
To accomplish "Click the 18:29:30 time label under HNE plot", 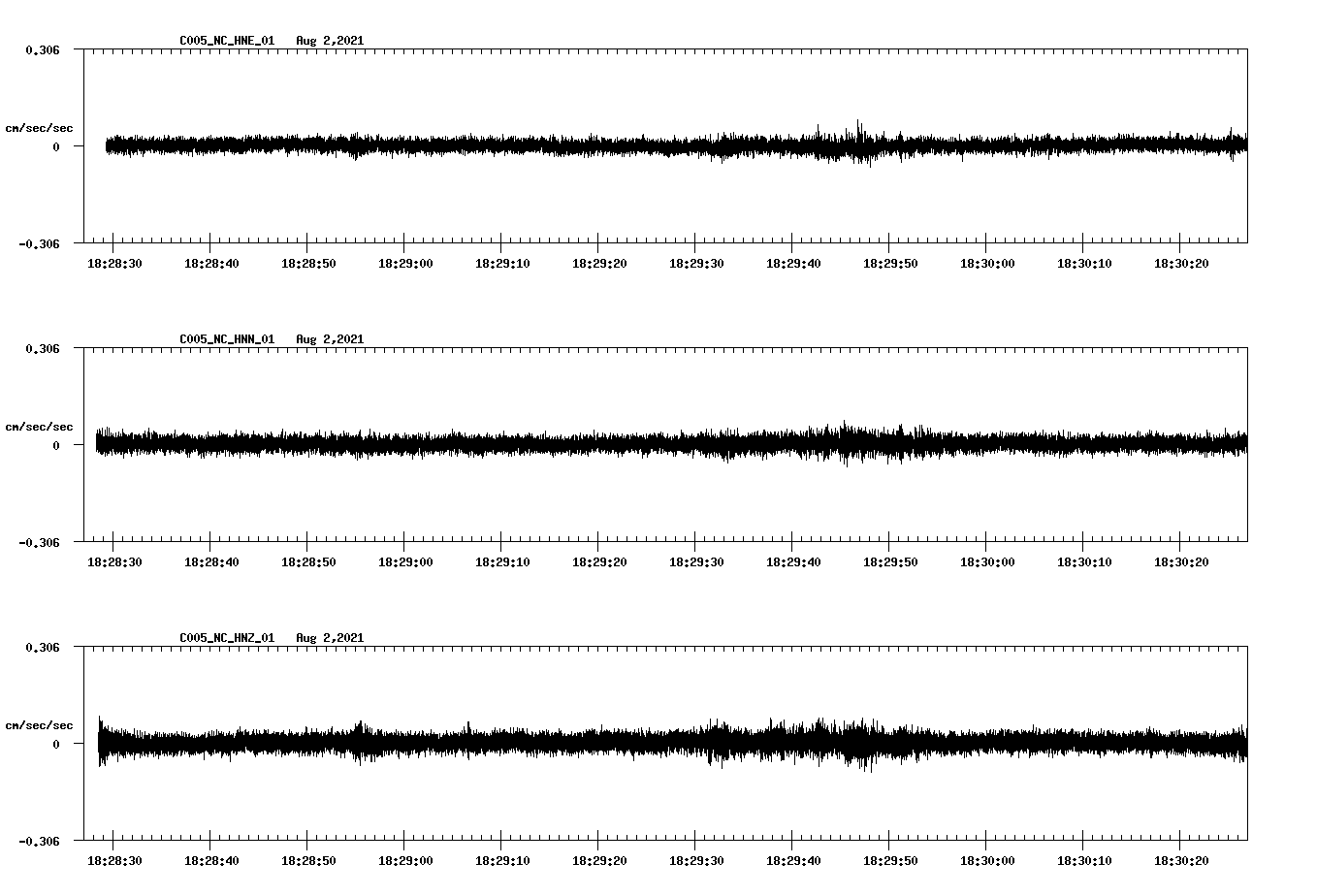I will point(696,263).
